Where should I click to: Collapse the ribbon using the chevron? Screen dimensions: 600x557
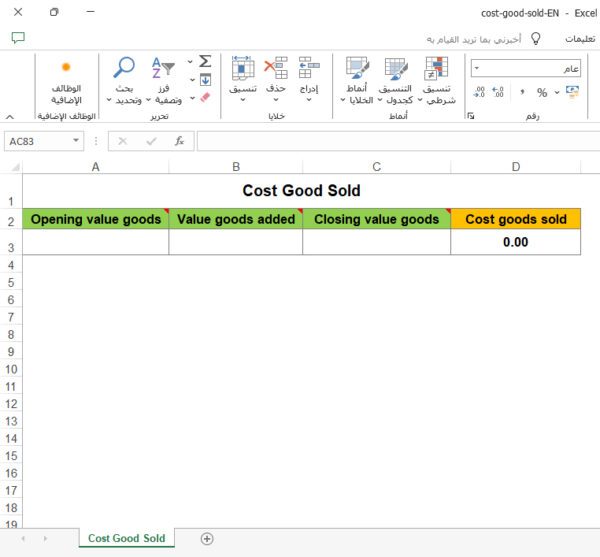pos(9,116)
